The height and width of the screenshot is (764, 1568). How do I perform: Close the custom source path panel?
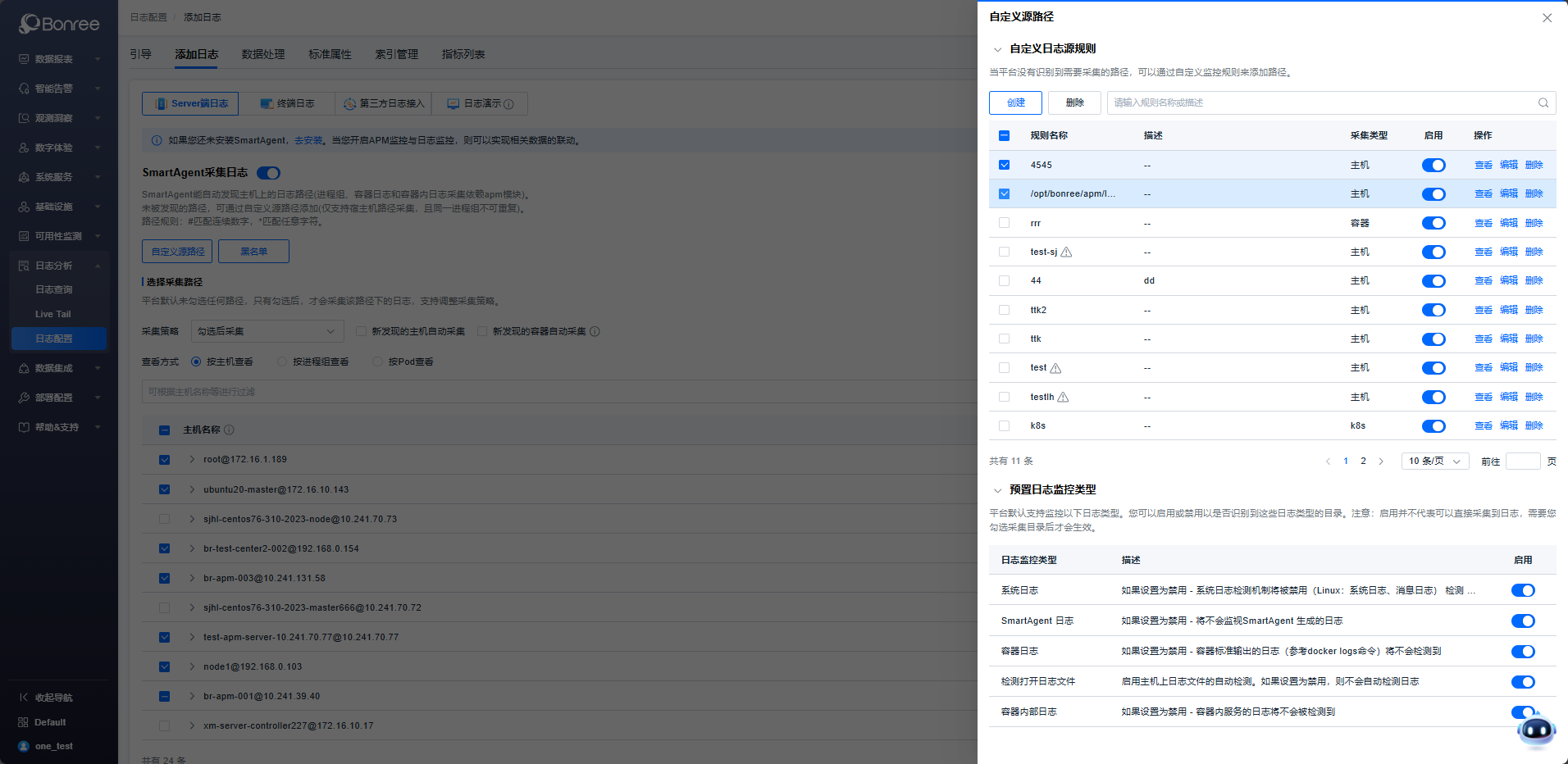(x=1547, y=18)
